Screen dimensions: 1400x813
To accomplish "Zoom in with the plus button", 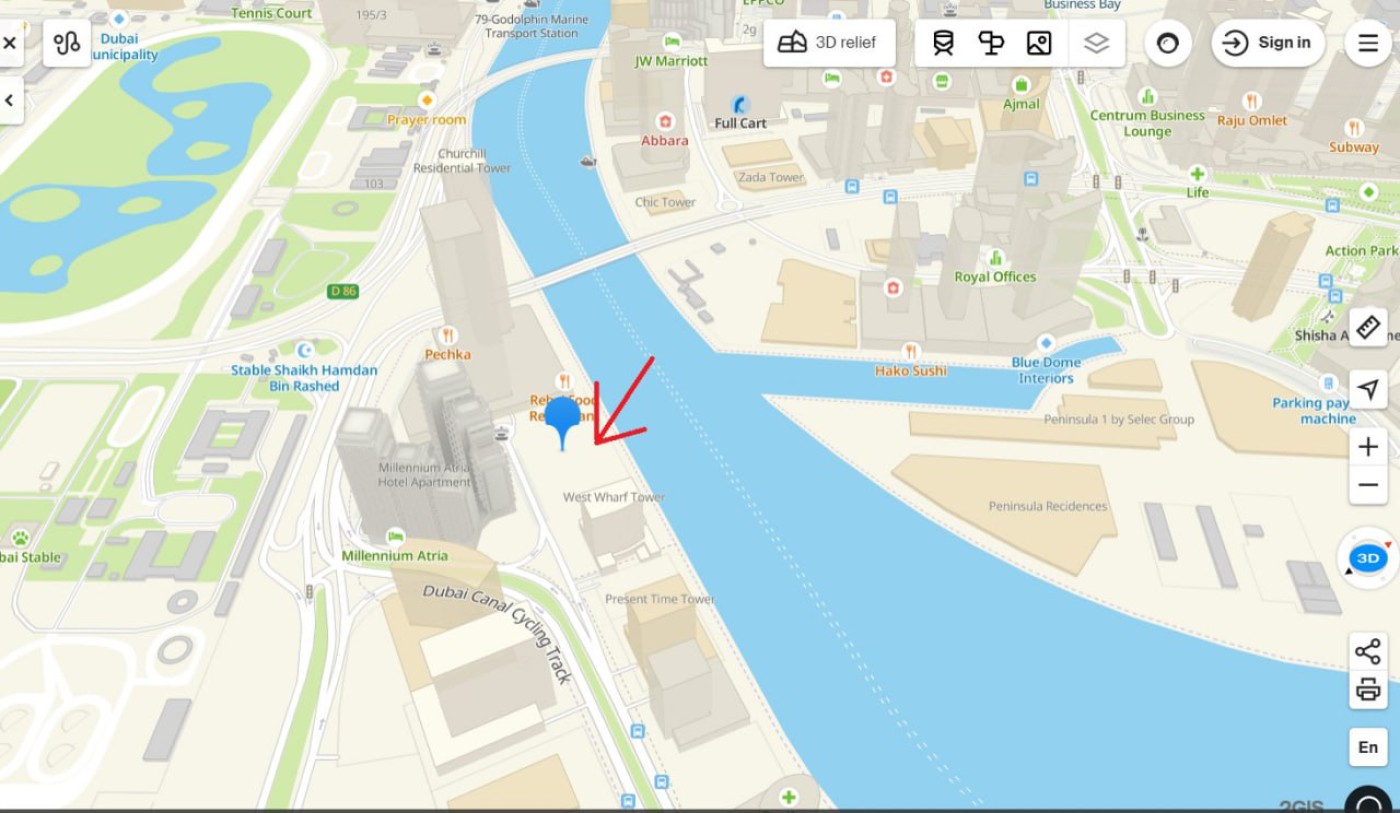I will 1368,447.
